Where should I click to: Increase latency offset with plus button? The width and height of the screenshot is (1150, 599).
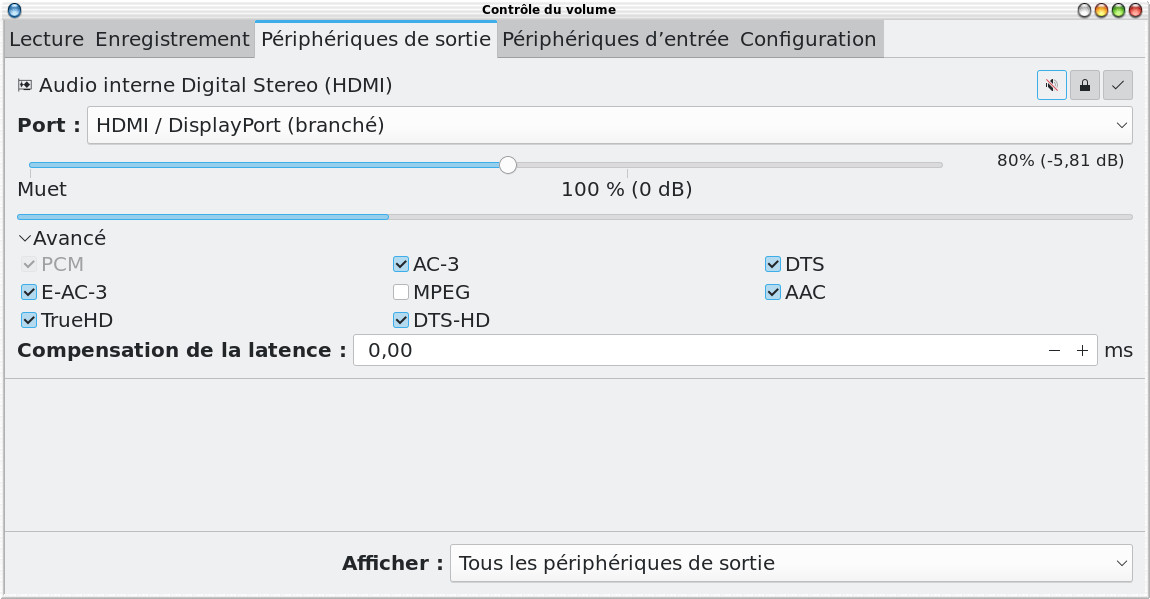(1082, 351)
